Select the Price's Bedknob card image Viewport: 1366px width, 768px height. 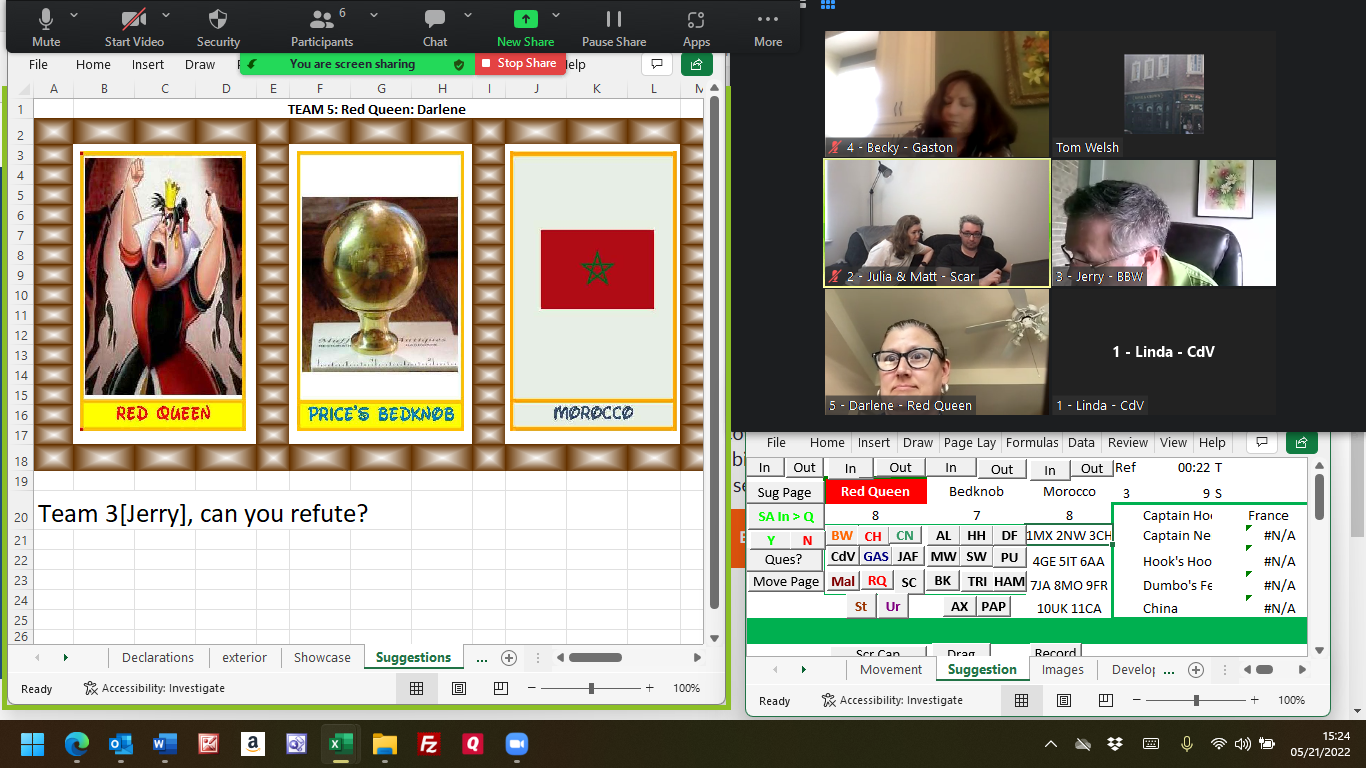click(x=380, y=284)
